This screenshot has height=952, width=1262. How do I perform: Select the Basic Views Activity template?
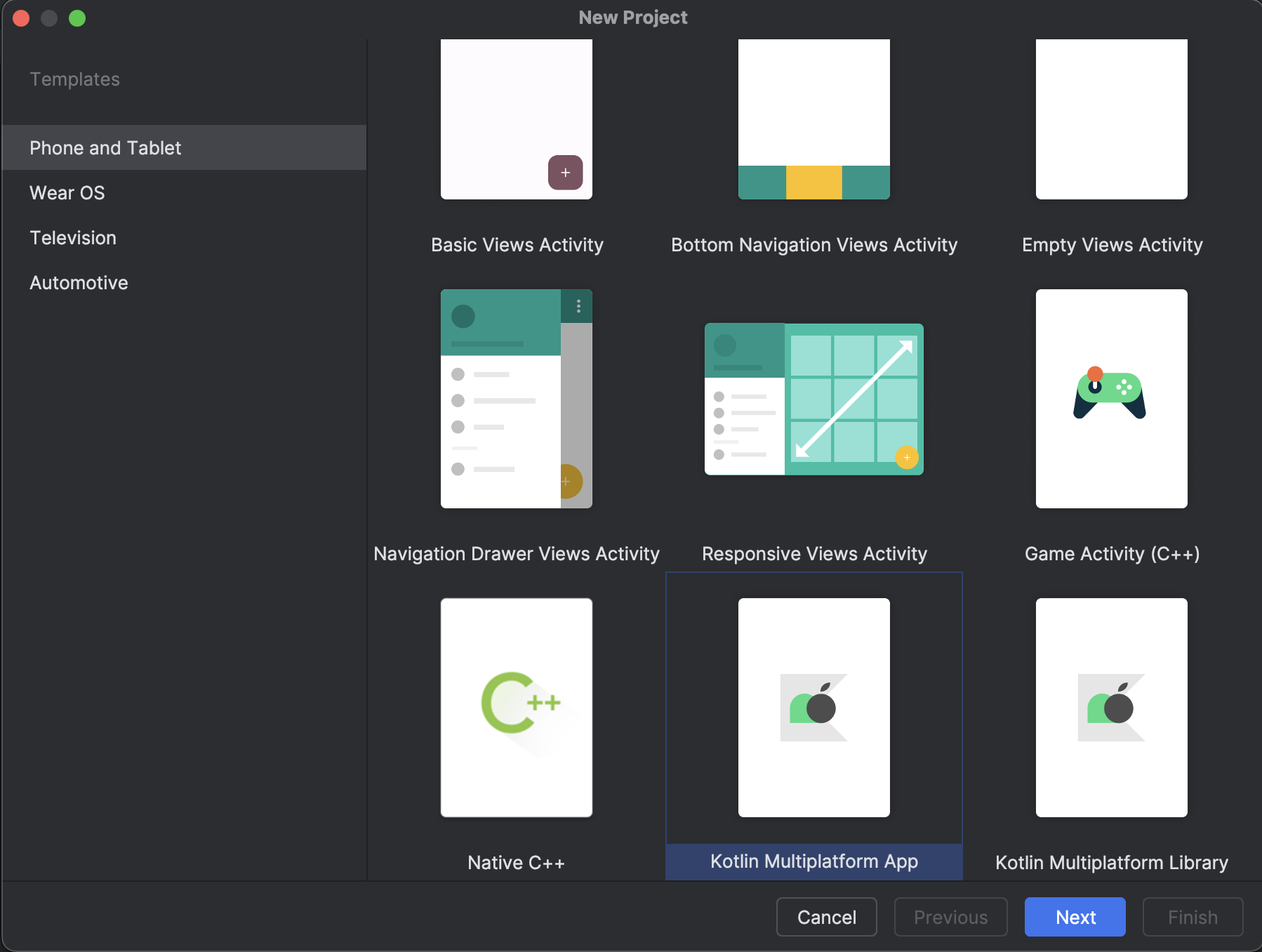point(516,119)
